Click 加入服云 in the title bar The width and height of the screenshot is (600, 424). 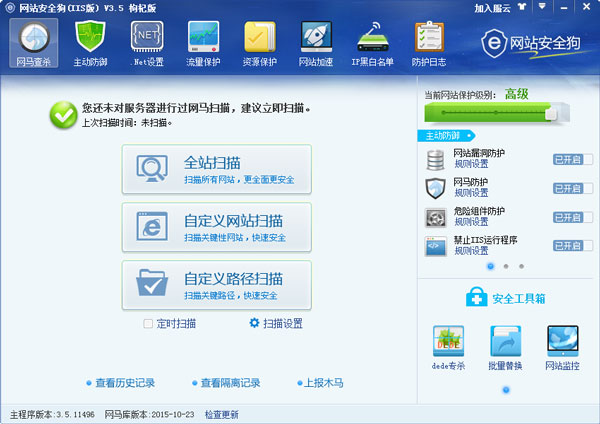coord(492,8)
